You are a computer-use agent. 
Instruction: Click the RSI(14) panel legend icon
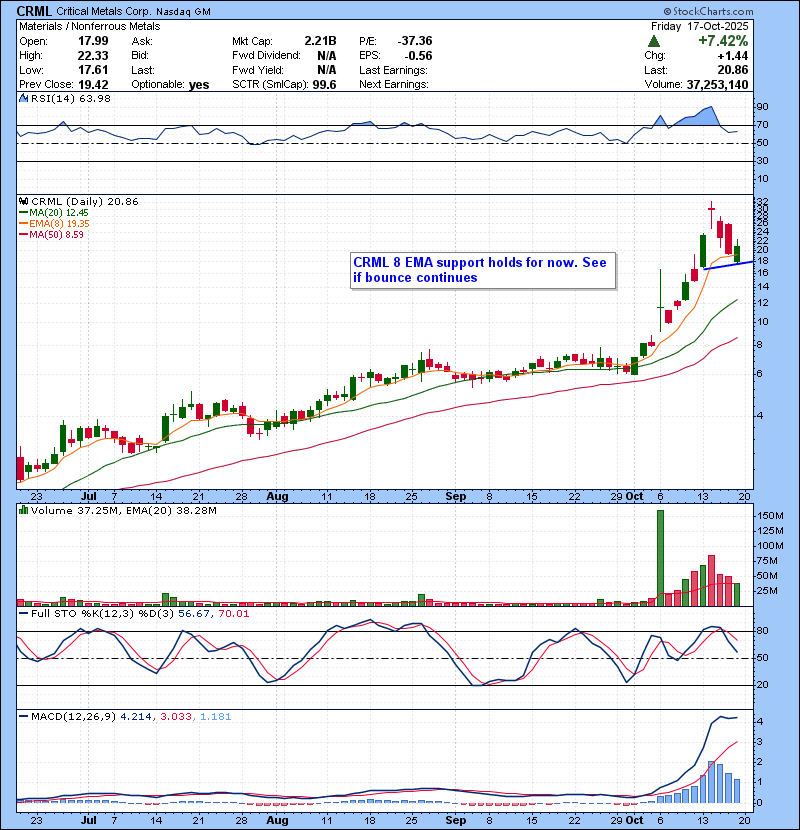pyautogui.click(x=23, y=98)
